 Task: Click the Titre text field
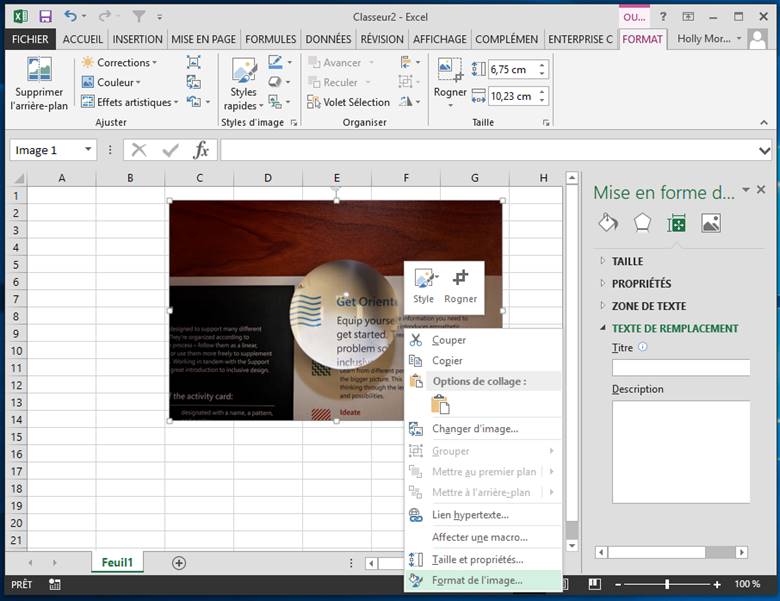click(682, 367)
